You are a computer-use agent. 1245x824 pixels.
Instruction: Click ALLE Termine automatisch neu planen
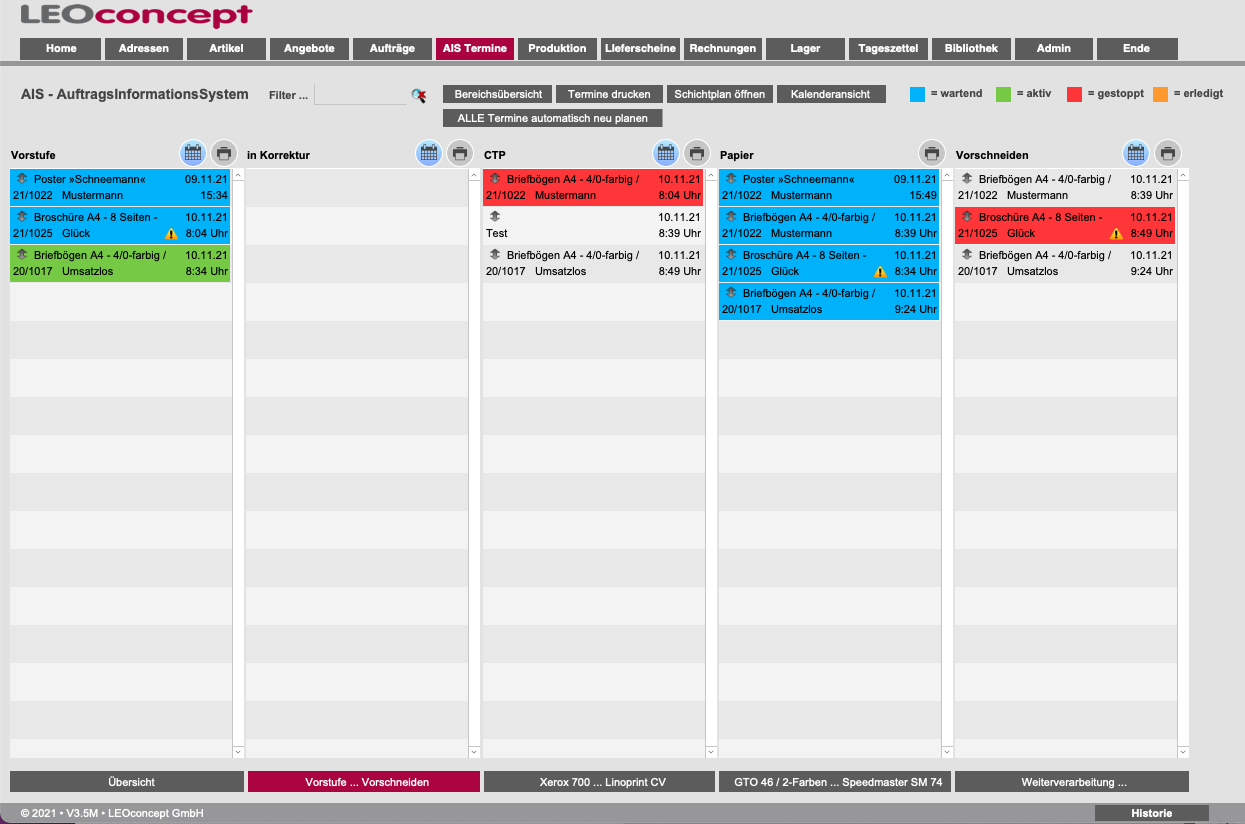pyautogui.click(x=552, y=118)
